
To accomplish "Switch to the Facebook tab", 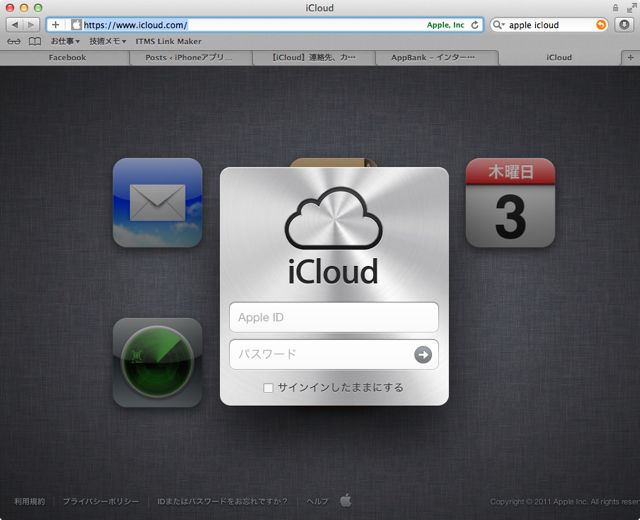I will click(x=67, y=58).
